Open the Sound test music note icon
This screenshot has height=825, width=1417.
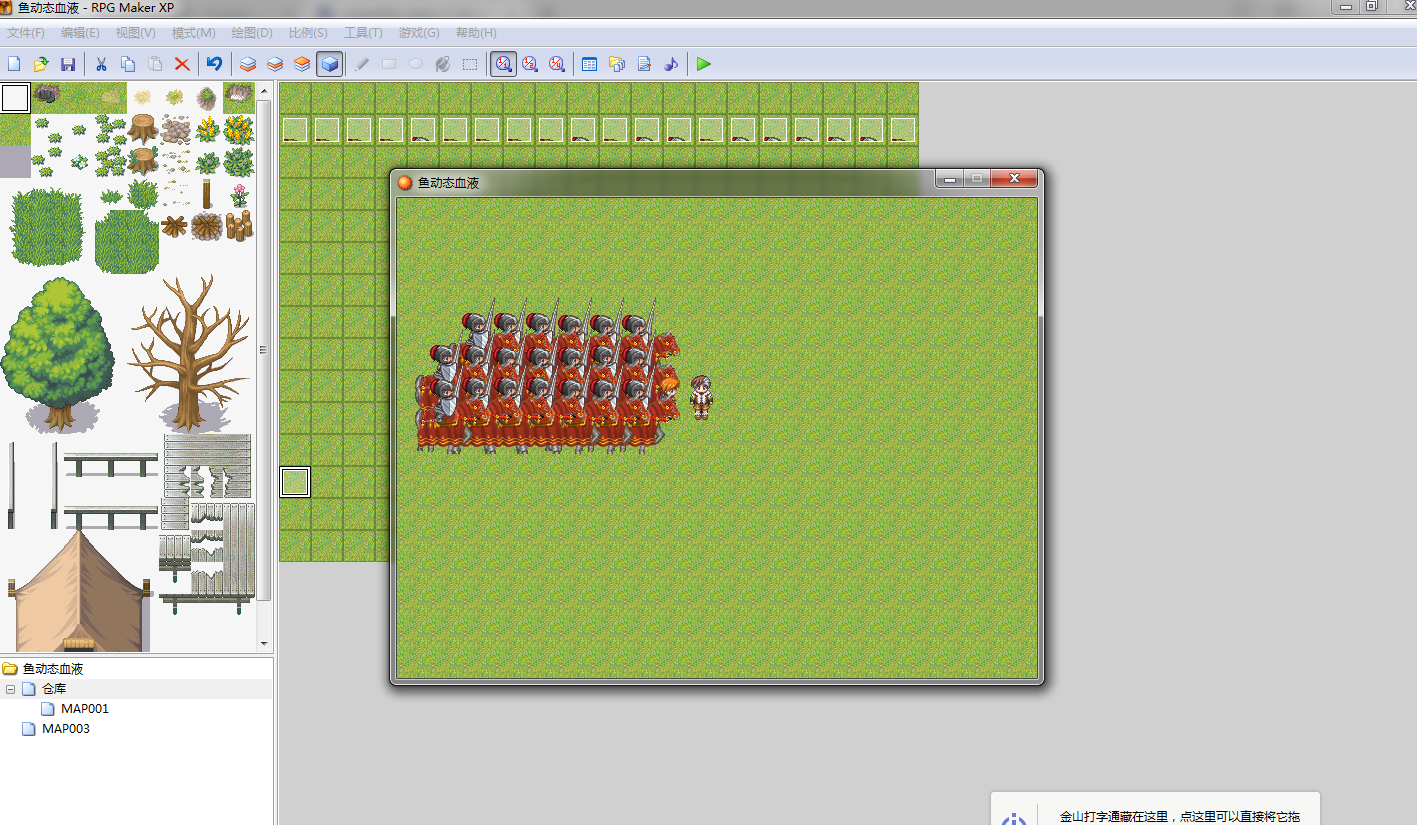(x=671, y=64)
